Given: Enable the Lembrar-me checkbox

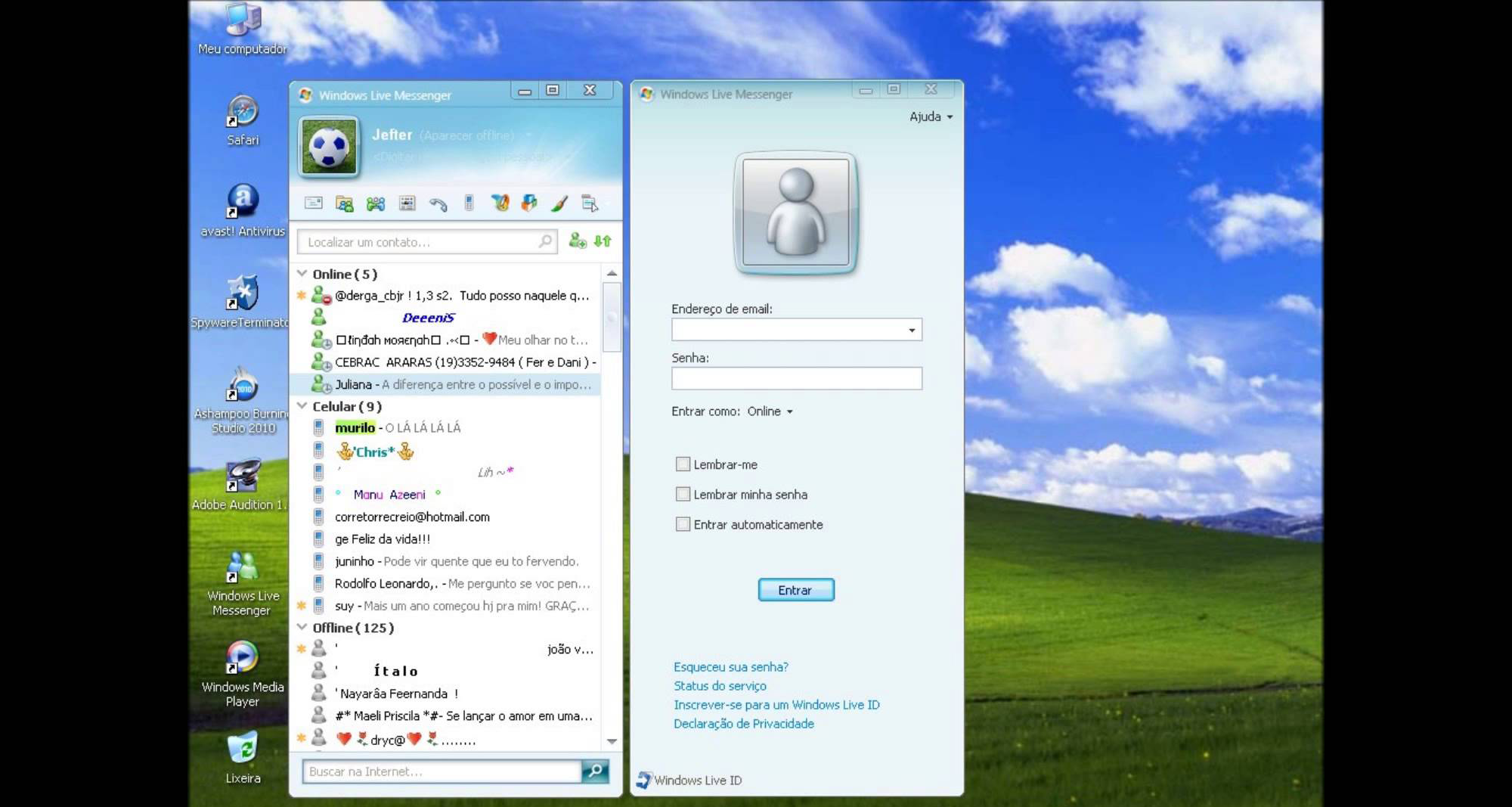Looking at the screenshot, I should [683, 464].
